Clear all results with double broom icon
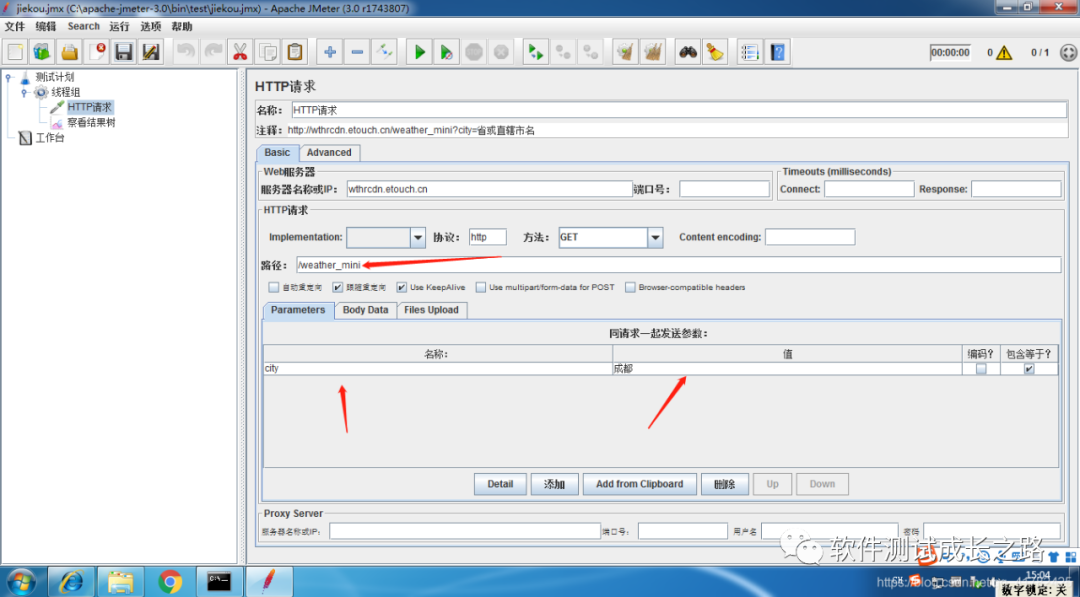This screenshot has width=1080, height=597. 652,52
